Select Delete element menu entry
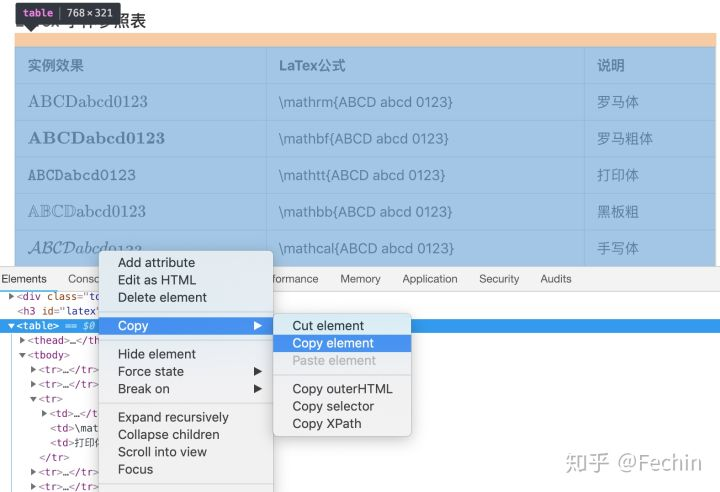Screen dimensions: 720x492 point(186,297)
